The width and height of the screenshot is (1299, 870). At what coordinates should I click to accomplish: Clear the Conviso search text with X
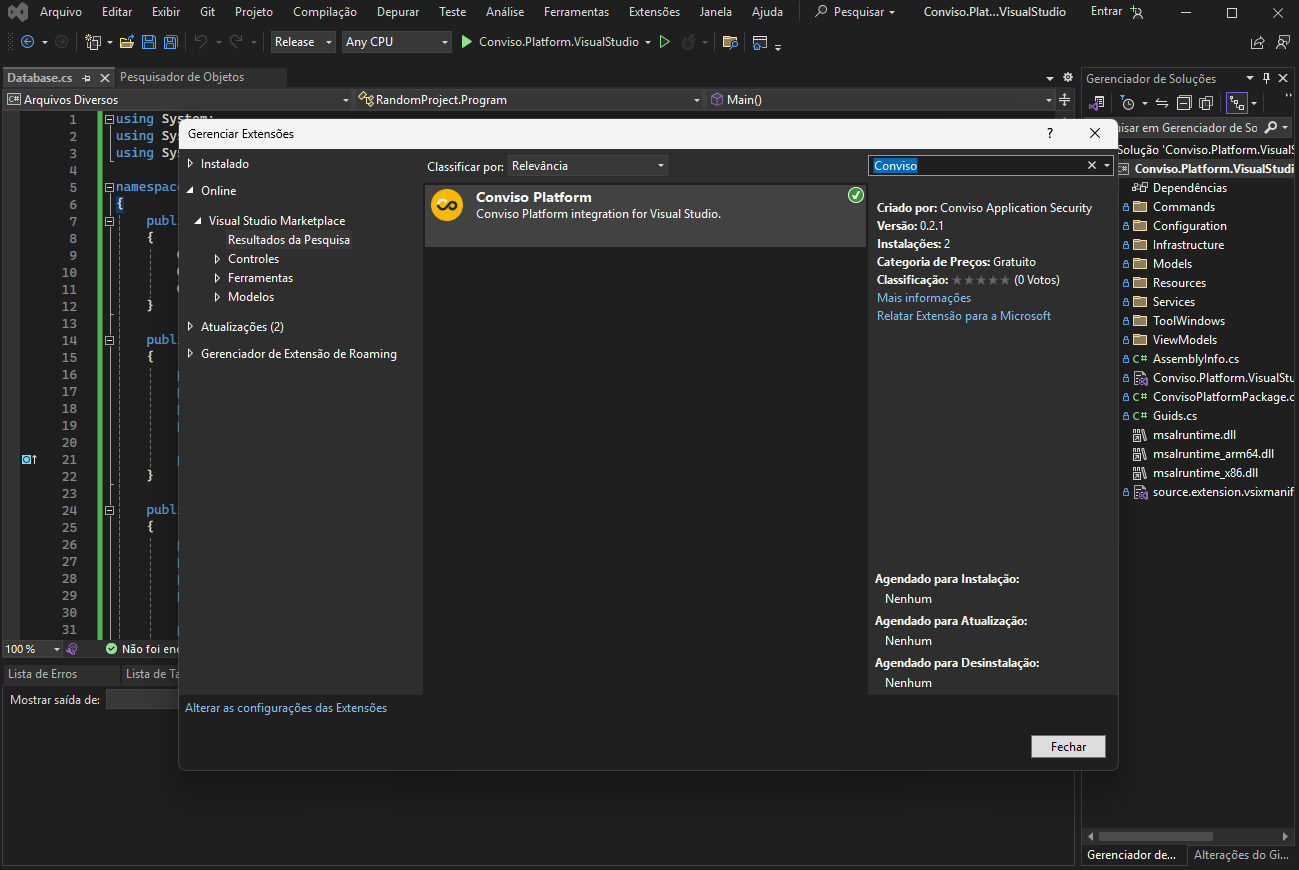point(1092,166)
